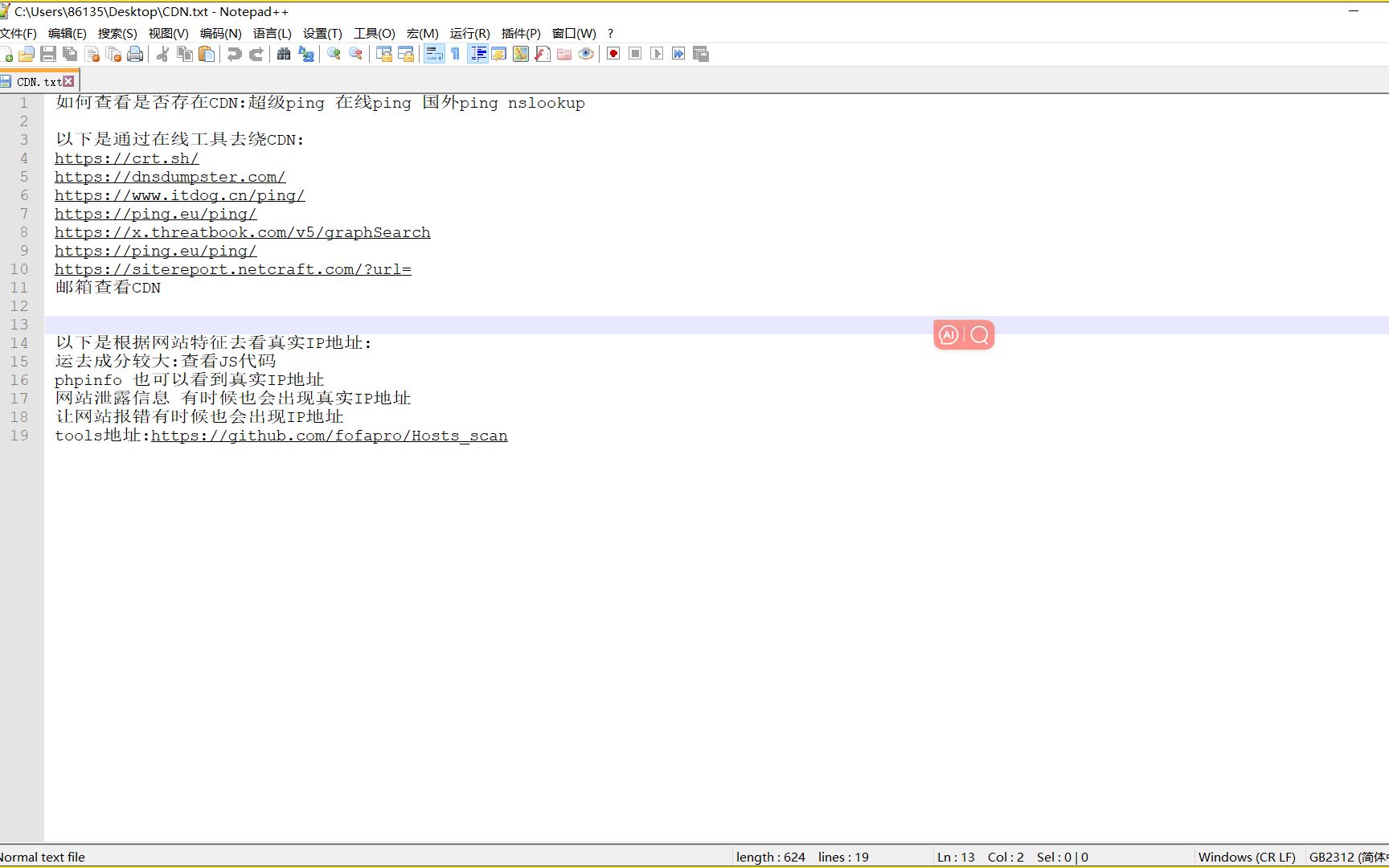Start macro recording with the red record icon

pyautogui.click(x=613, y=54)
